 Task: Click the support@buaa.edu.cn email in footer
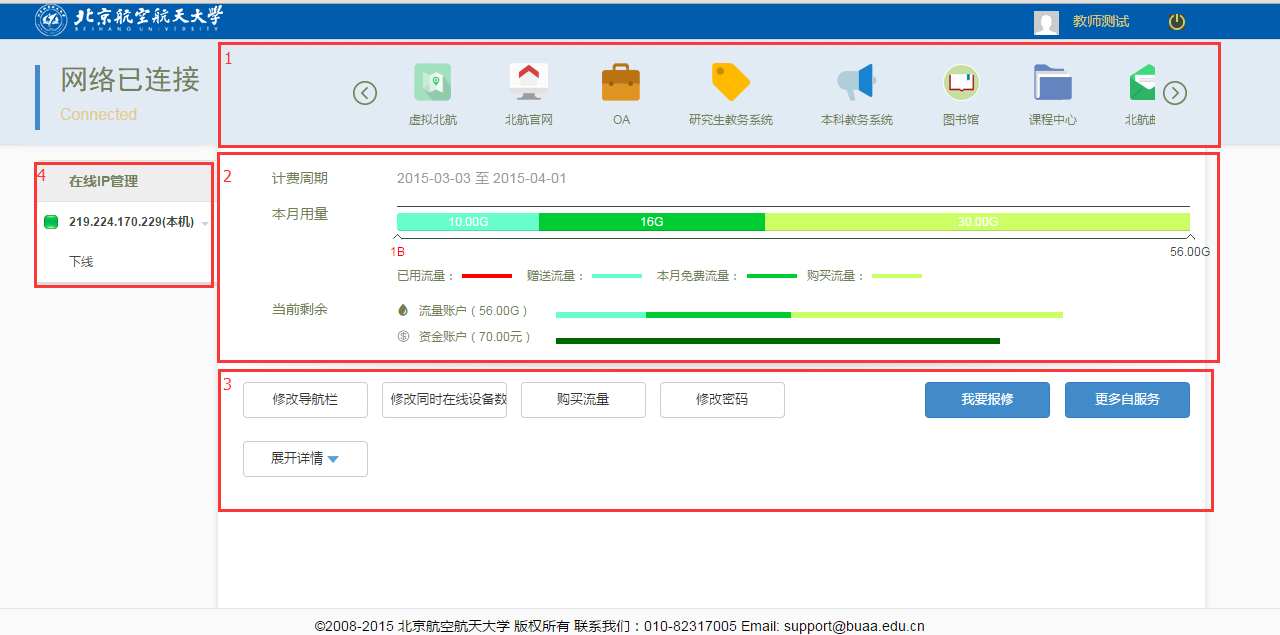pyautogui.click(x=854, y=627)
